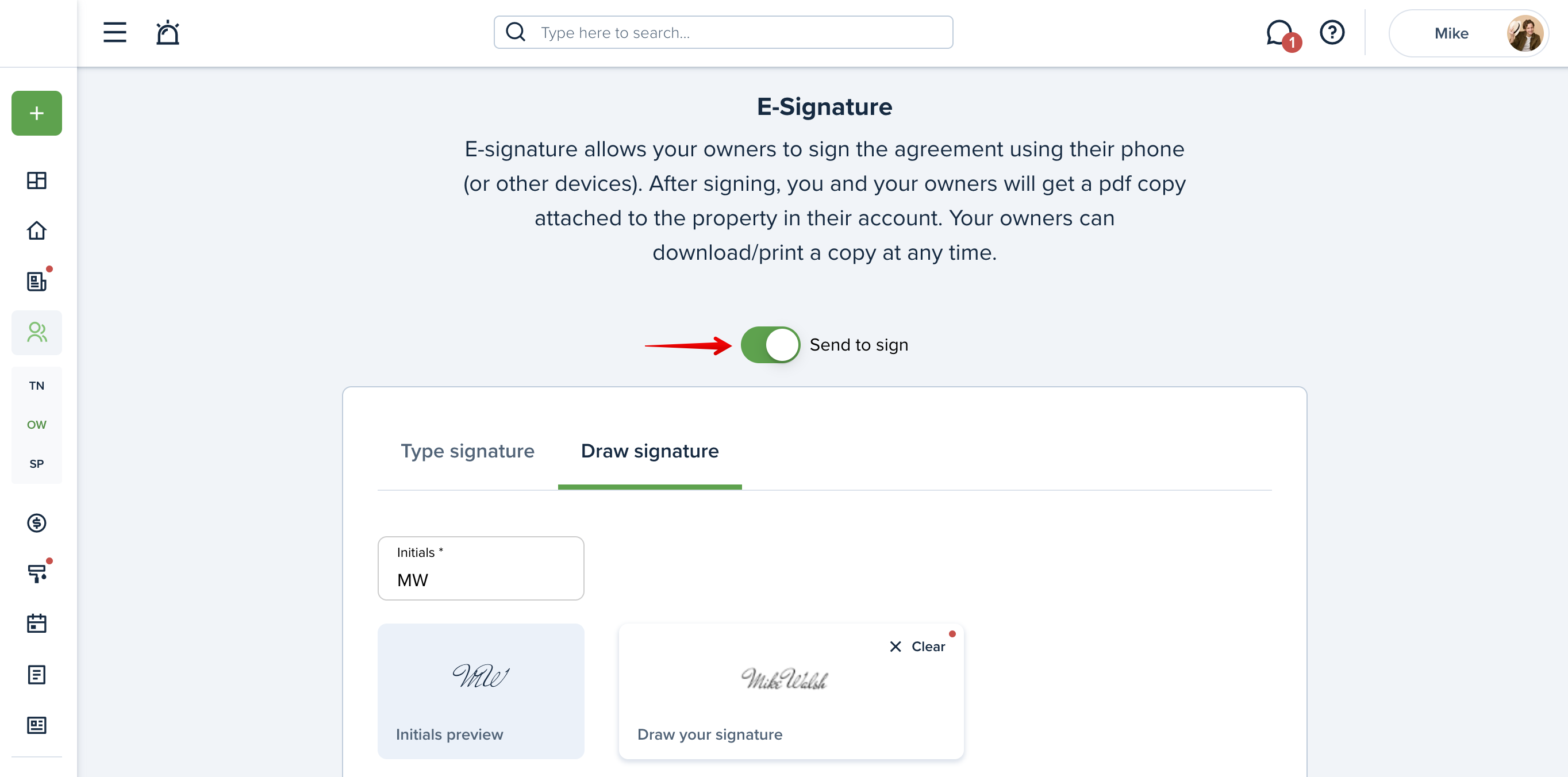Click the alarm bell notifications icon

pos(167,32)
